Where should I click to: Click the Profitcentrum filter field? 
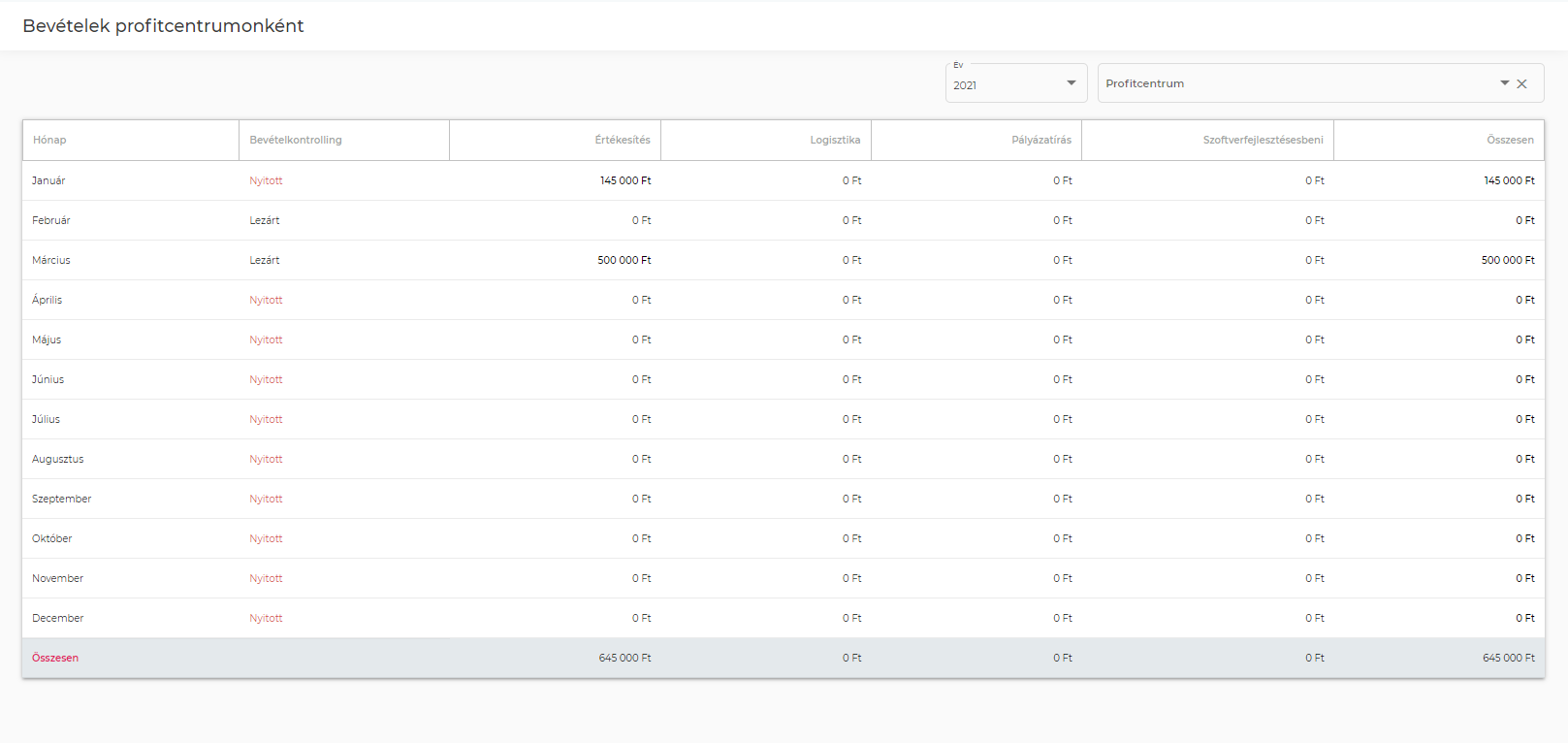1320,83
